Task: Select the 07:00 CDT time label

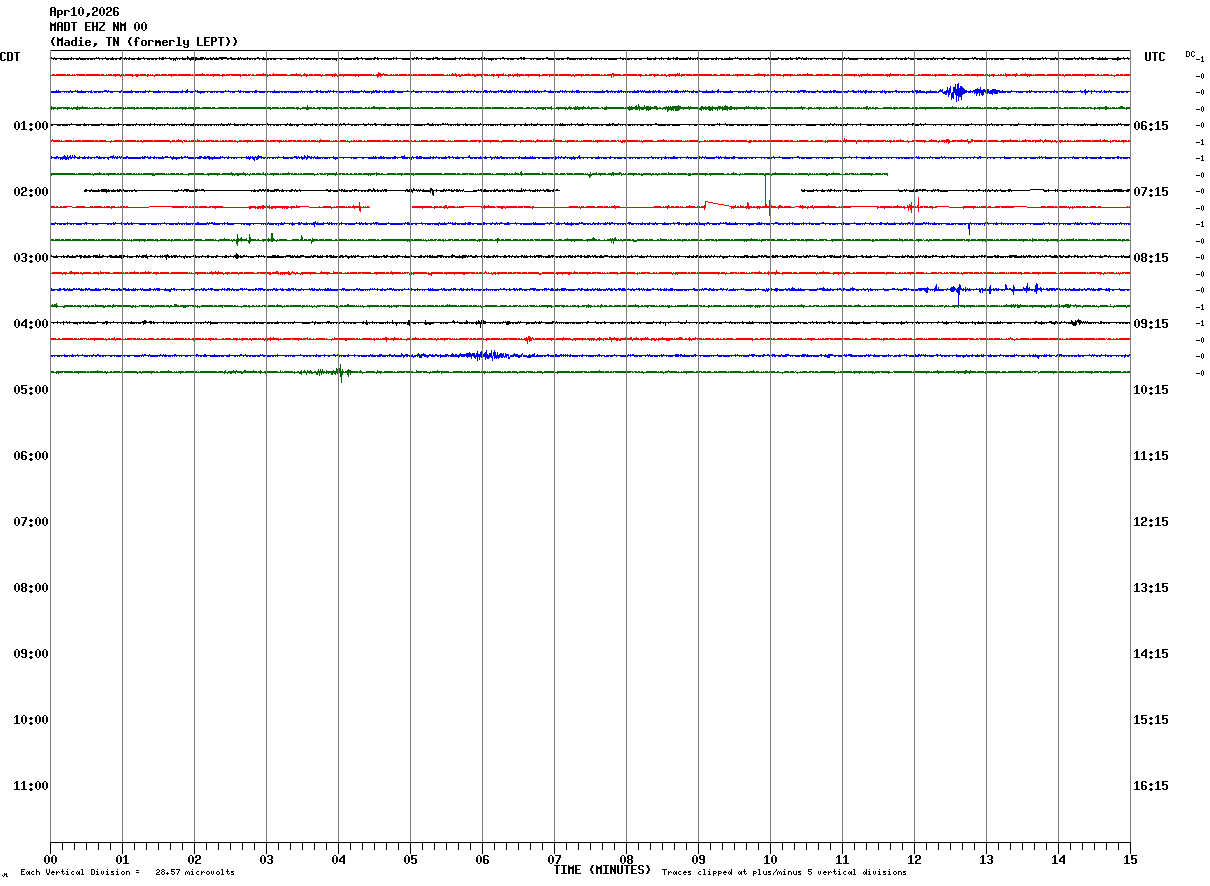Action: point(31,522)
